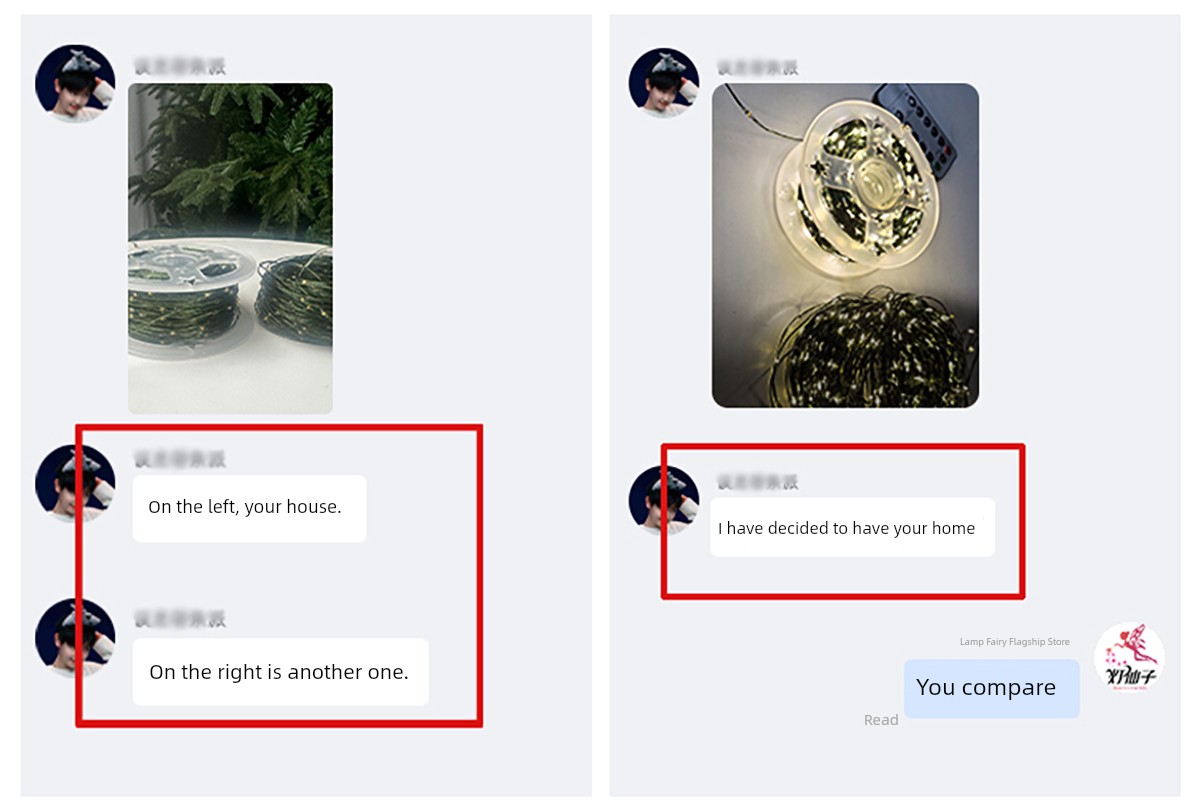
Task: Click customer avatar beside the glowing light reel photo
Action: click(664, 83)
